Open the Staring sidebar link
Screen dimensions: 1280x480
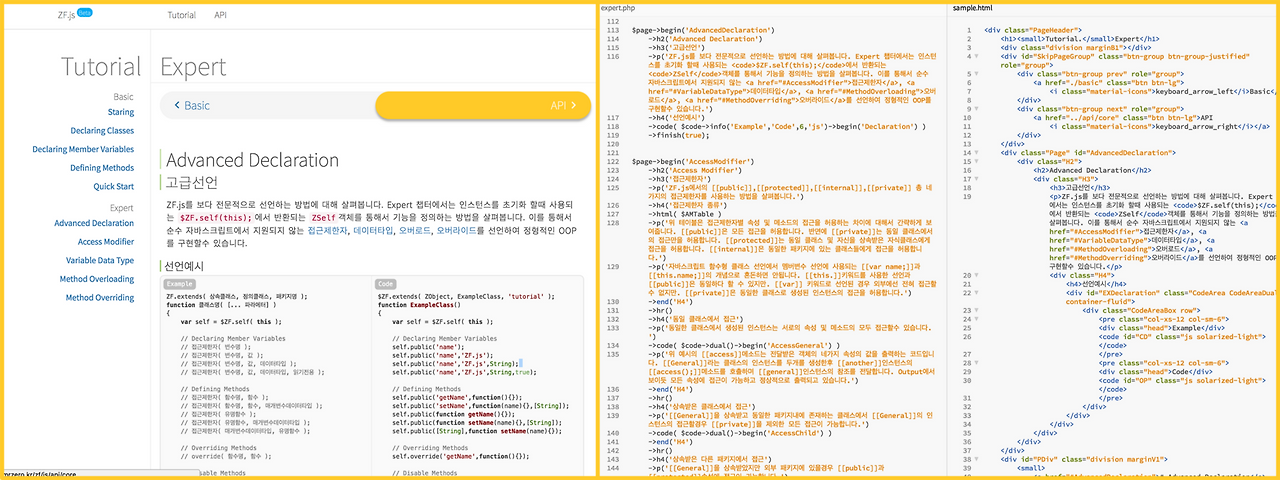[121, 113]
